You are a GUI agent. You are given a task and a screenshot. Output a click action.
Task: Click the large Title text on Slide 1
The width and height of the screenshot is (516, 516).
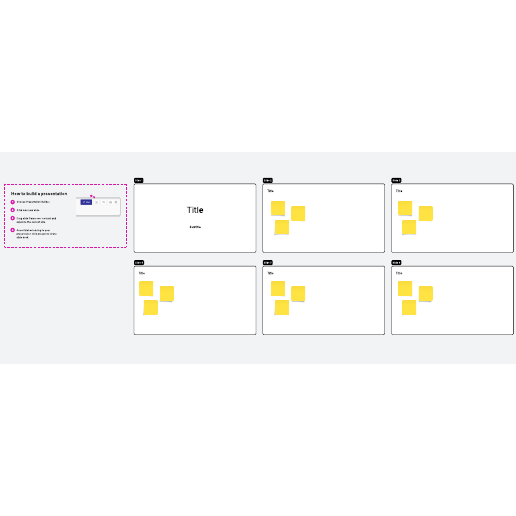[195, 210]
